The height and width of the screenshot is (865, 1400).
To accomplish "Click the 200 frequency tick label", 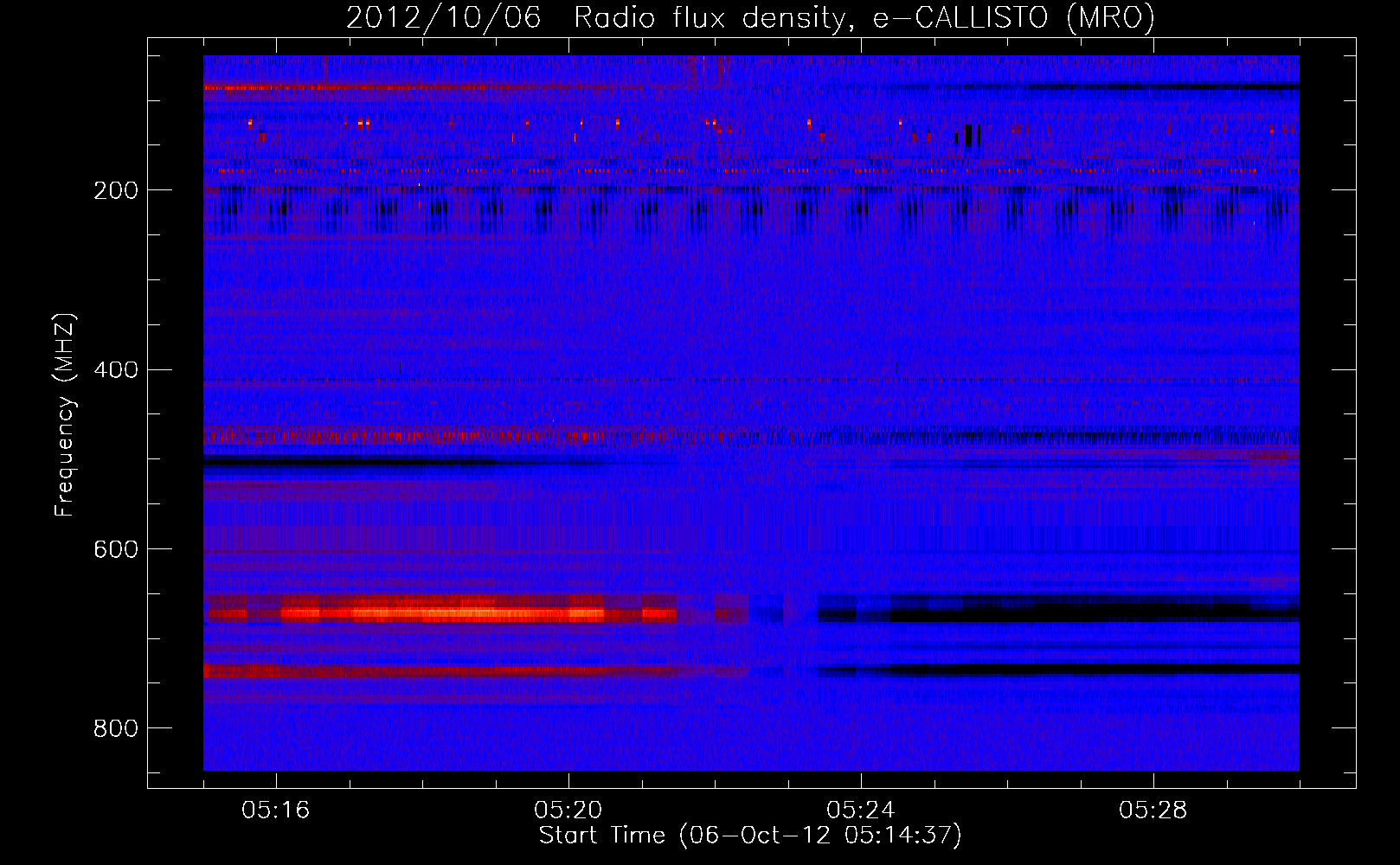I will pyautogui.click(x=116, y=190).
